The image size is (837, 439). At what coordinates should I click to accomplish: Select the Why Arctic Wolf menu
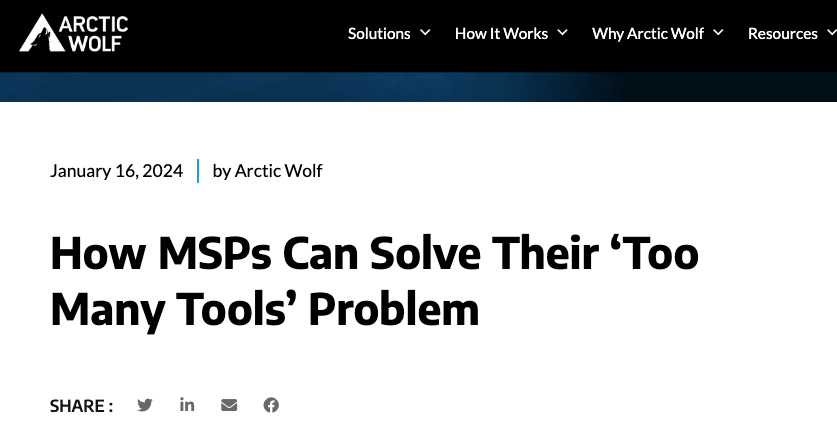[648, 34]
